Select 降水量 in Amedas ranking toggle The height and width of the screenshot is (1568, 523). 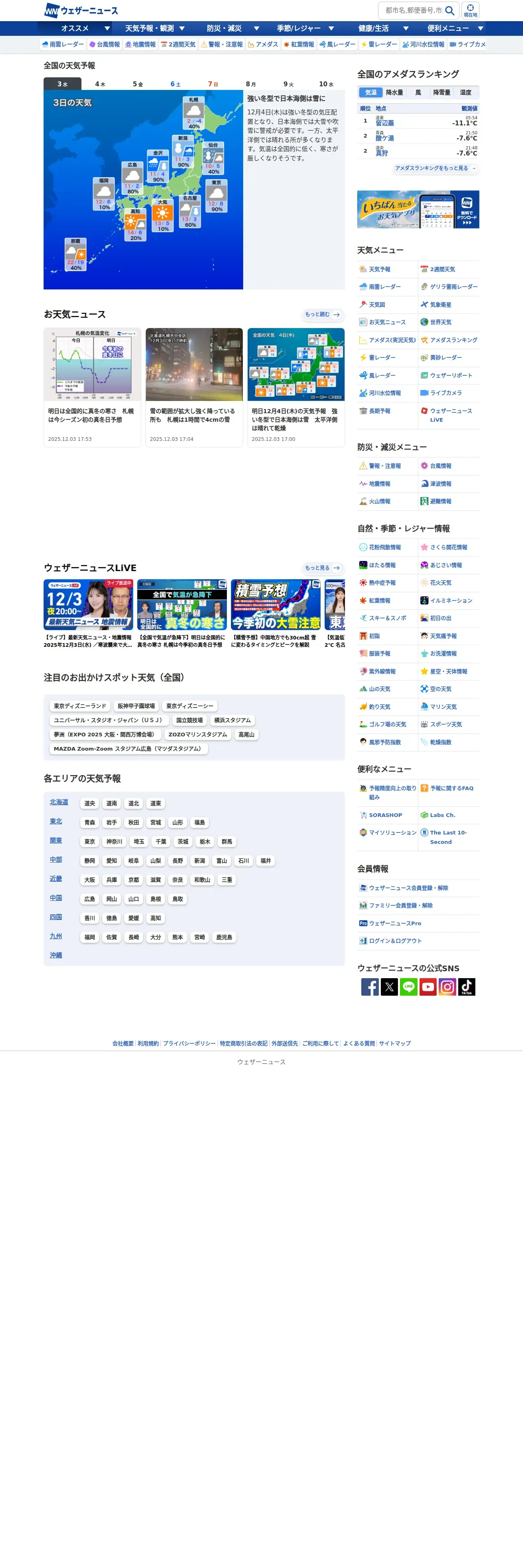click(x=394, y=92)
